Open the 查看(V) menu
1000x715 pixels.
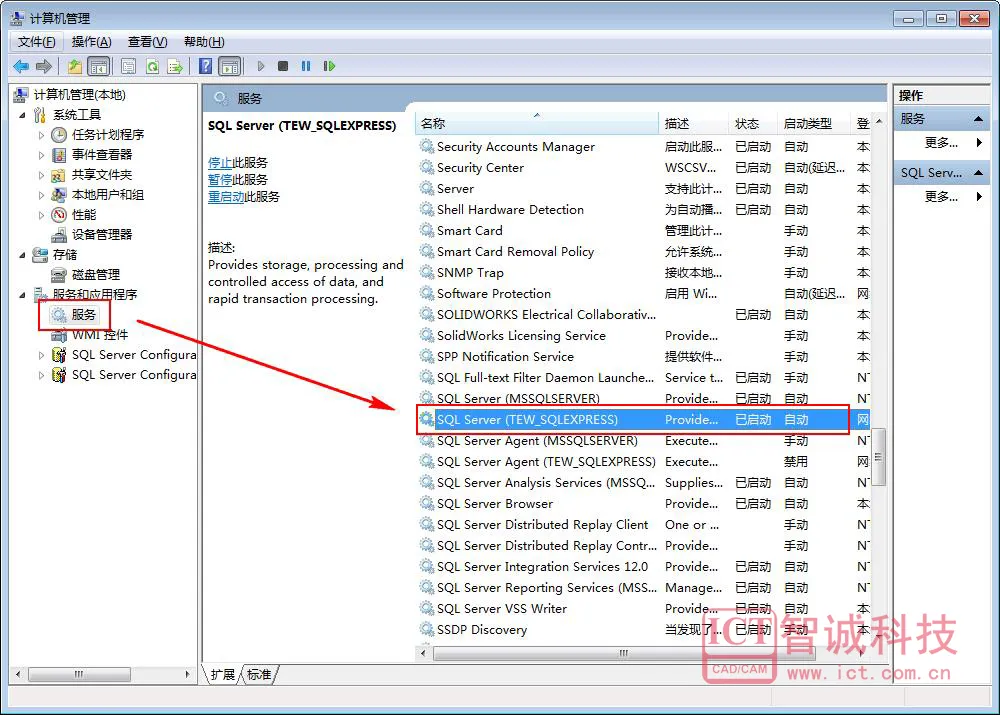coord(147,42)
